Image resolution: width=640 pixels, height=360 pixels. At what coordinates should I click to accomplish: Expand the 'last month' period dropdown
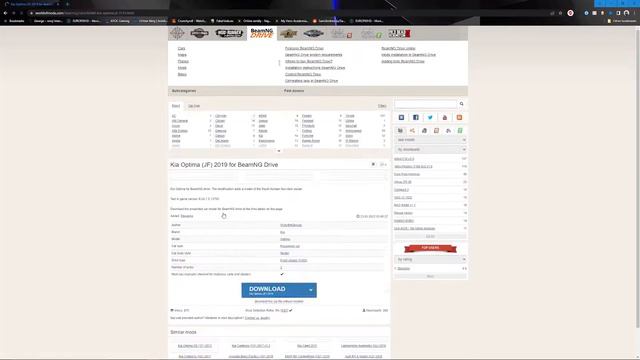430,140
